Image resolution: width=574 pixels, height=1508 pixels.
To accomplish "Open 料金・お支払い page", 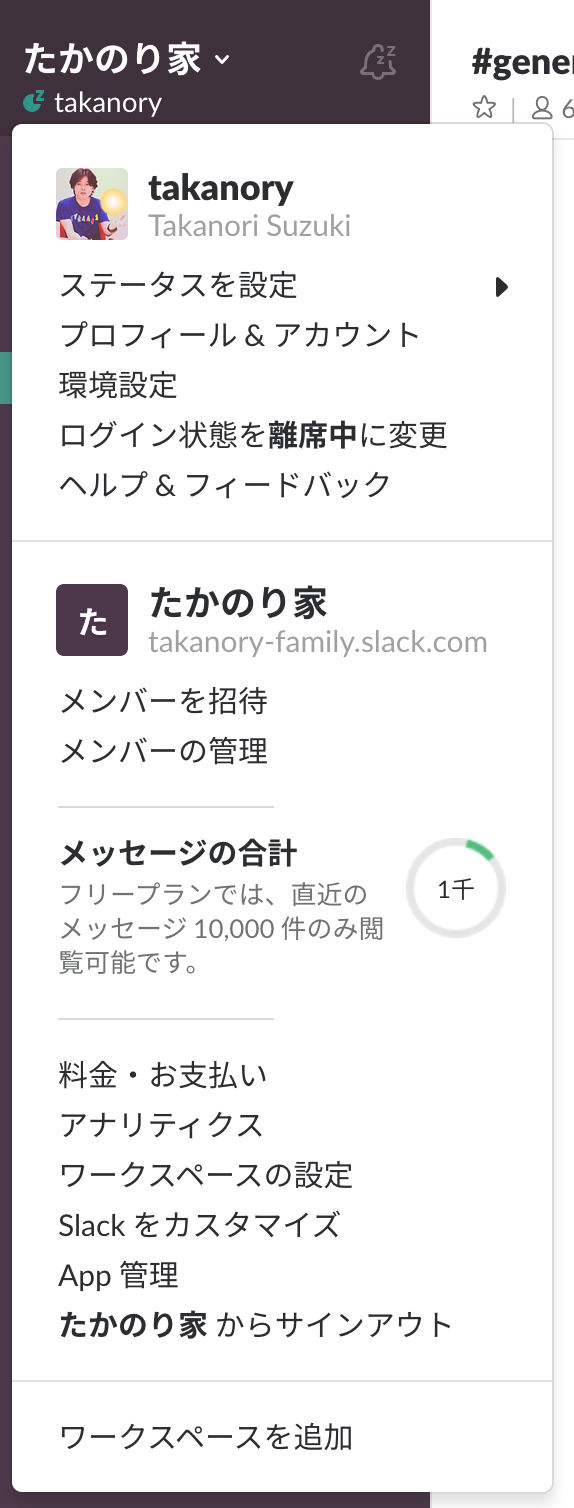I will tap(163, 1075).
